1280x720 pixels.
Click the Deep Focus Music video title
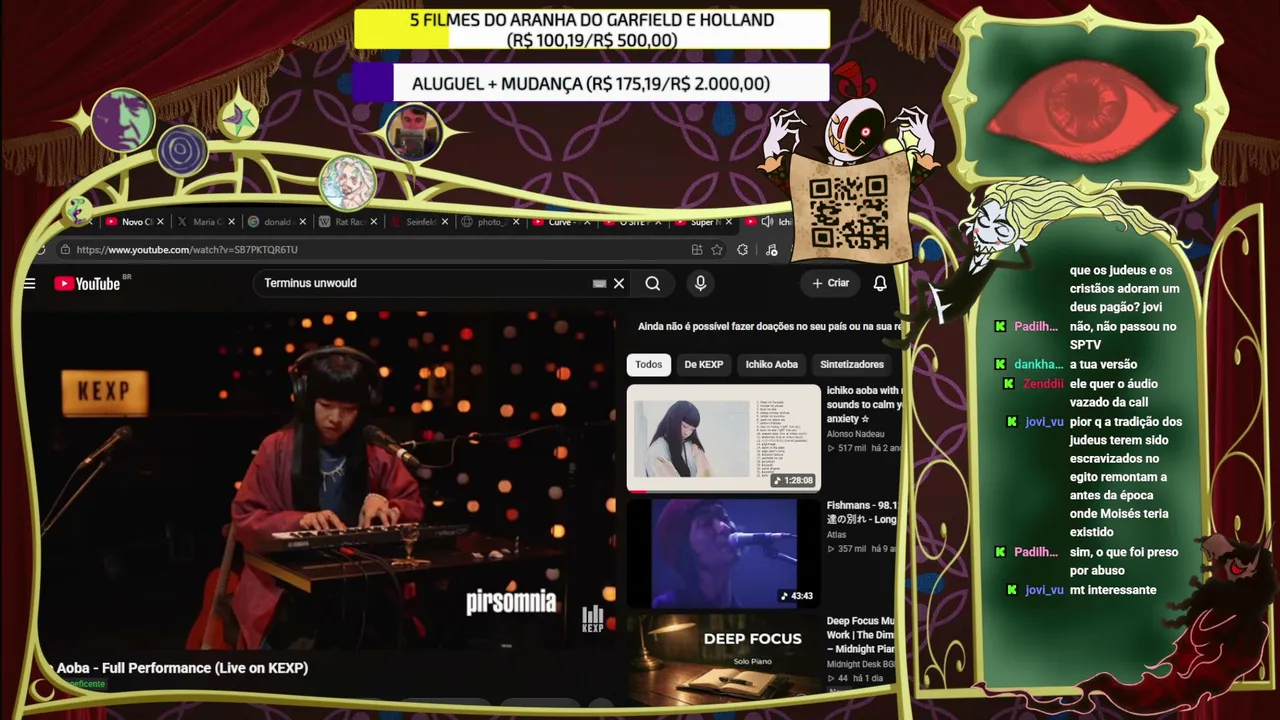[861, 635]
